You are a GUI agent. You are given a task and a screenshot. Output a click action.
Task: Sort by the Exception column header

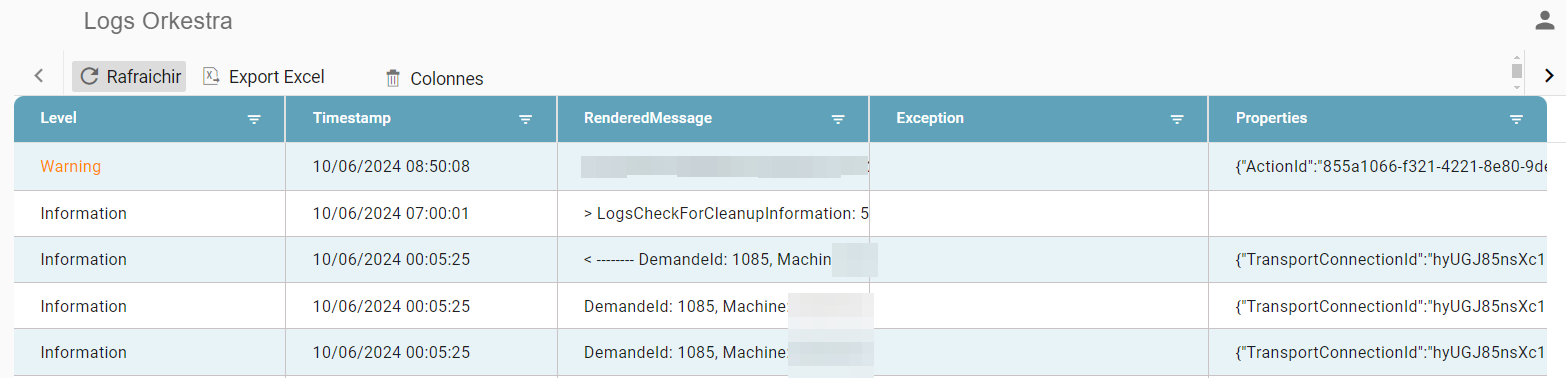[x=930, y=118]
